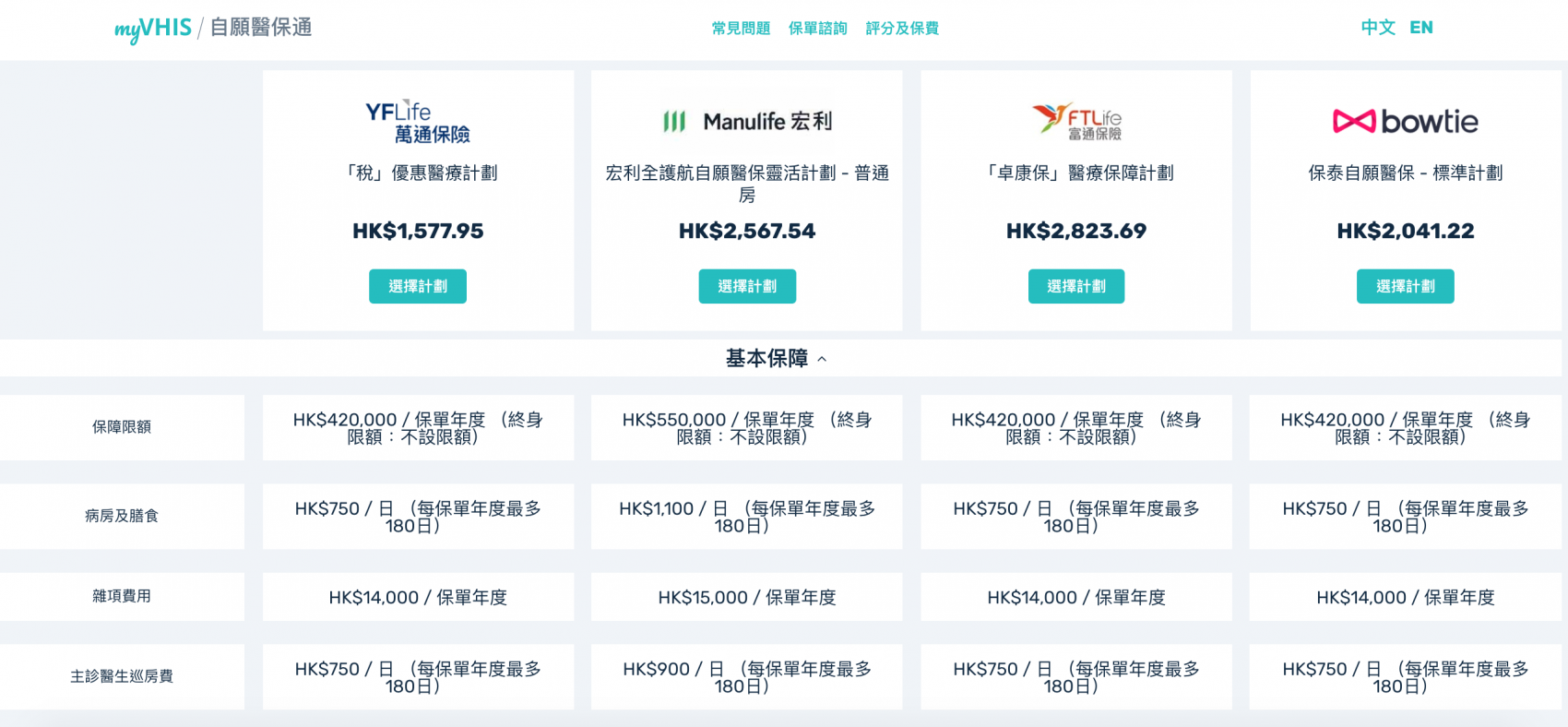Image resolution: width=1568 pixels, height=727 pixels.
Task: Click the HK$900 / 日 巡房費 cell
Action: click(x=747, y=677)
